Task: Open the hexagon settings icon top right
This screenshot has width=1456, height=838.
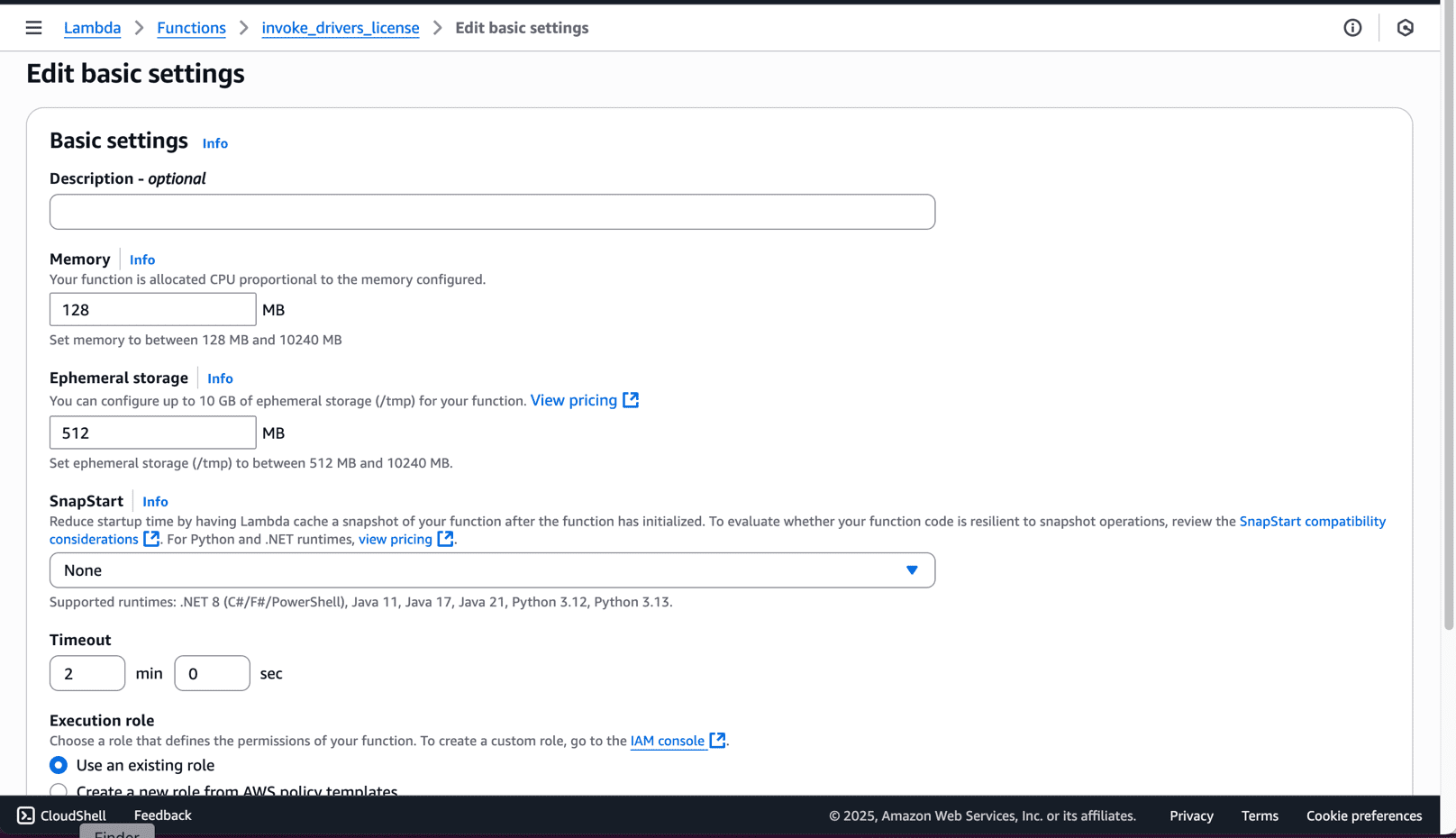Action: click(x=1405, y=28)
